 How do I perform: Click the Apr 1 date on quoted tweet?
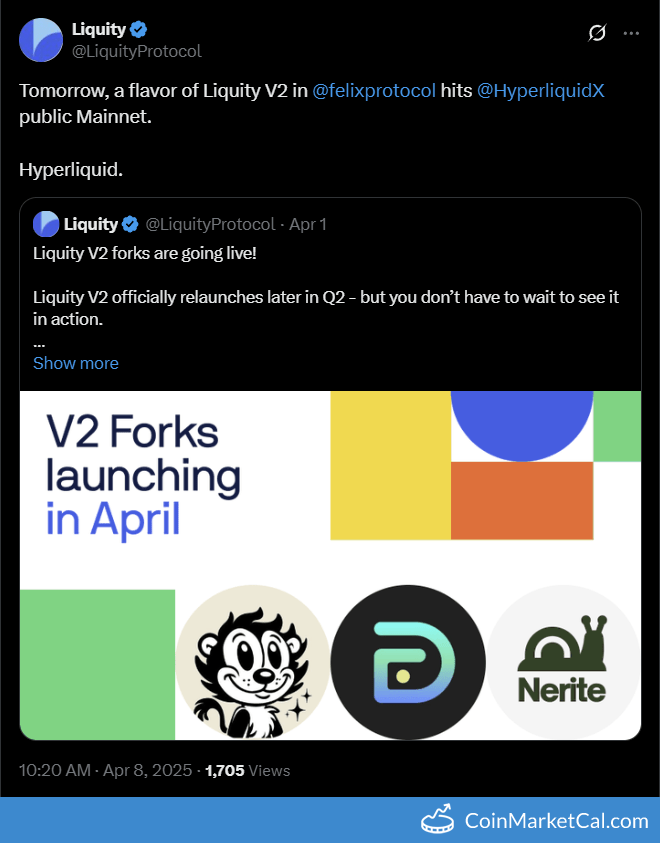pyautogui.click(x=307, y=224)
